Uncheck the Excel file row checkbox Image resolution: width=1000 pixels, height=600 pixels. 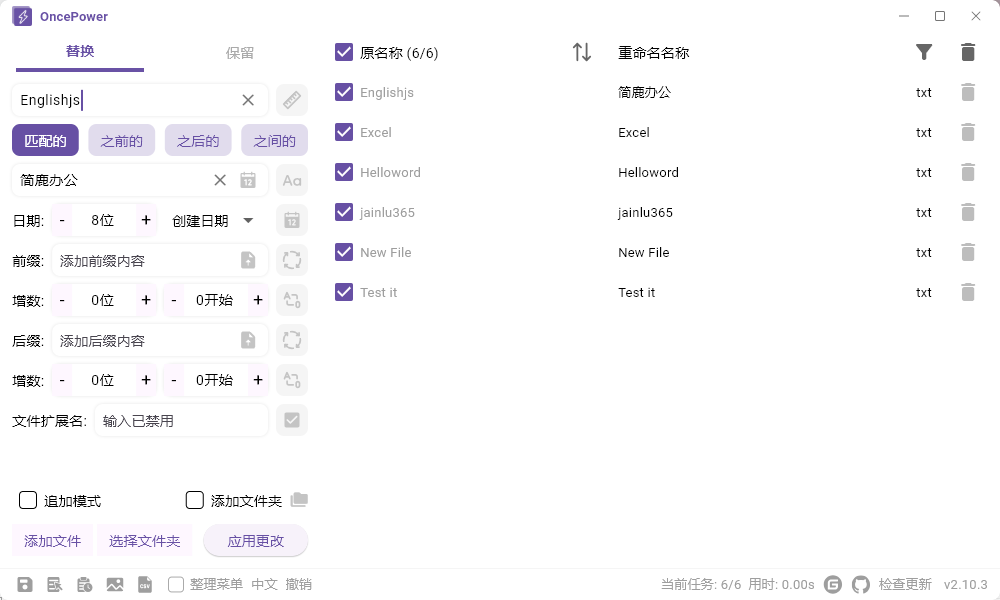[x=344, y=132]
